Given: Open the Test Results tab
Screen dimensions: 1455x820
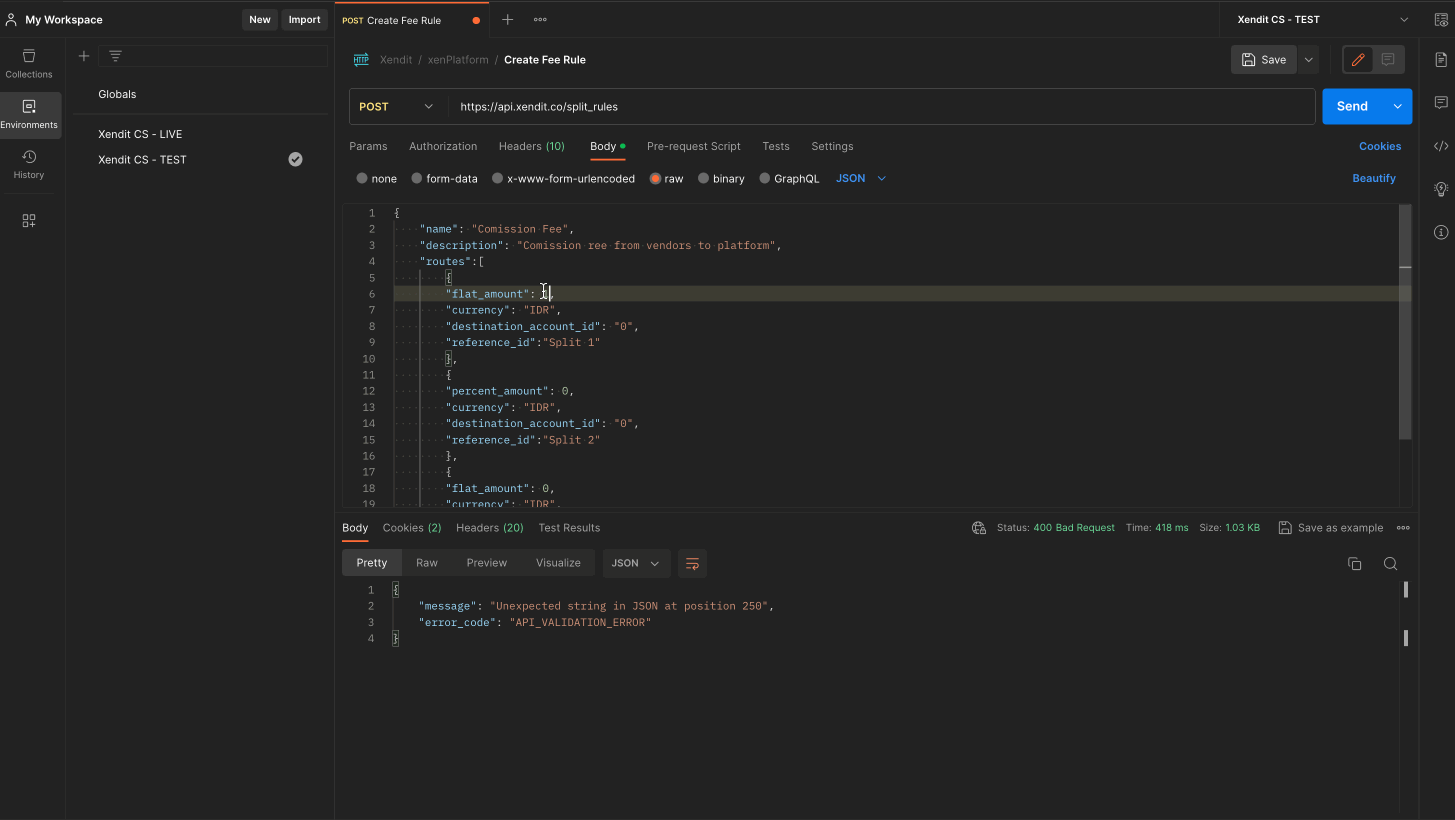Looking at the screenshot, I should point(569,528).
